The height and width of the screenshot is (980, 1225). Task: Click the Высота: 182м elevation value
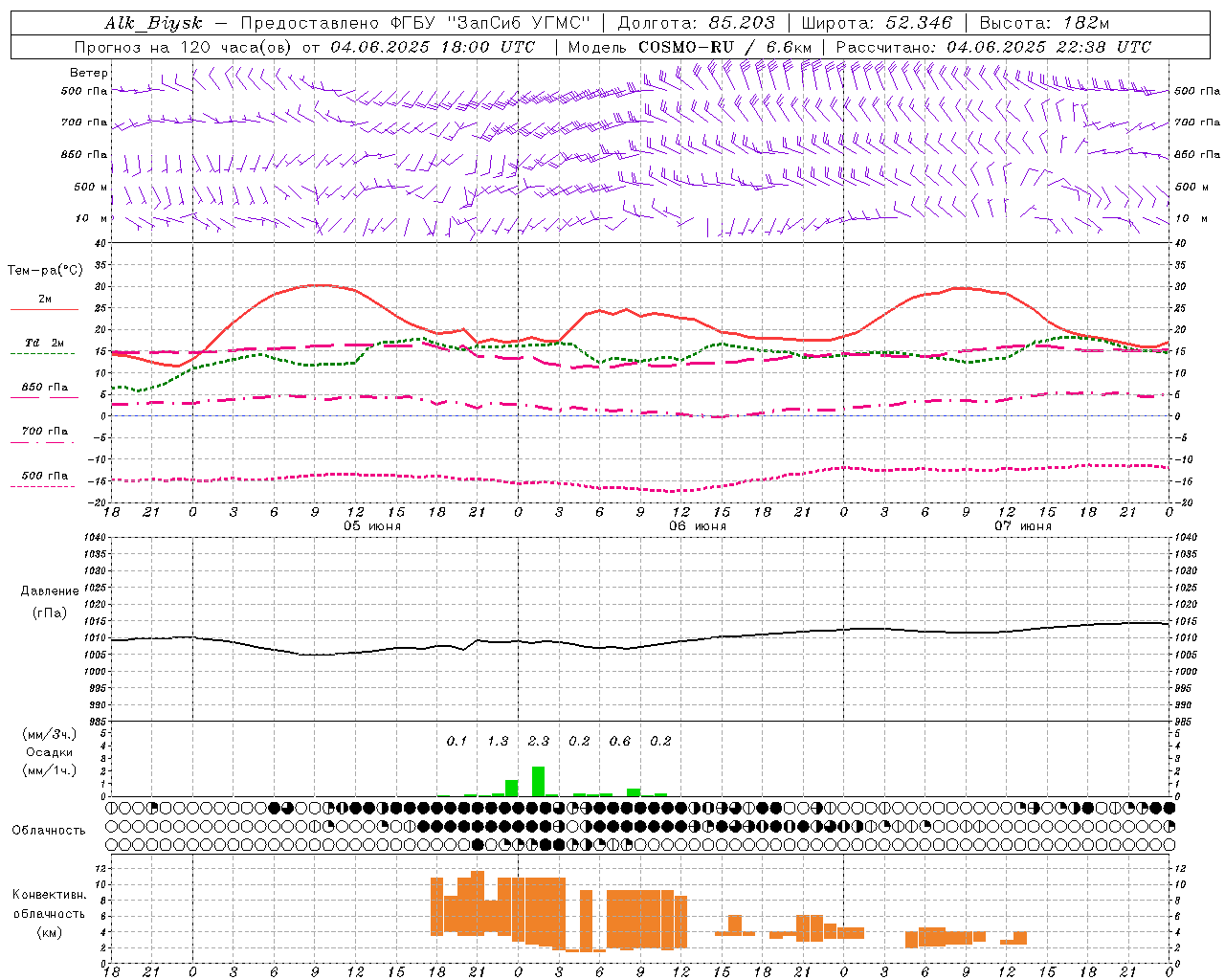coord(1045,23)
